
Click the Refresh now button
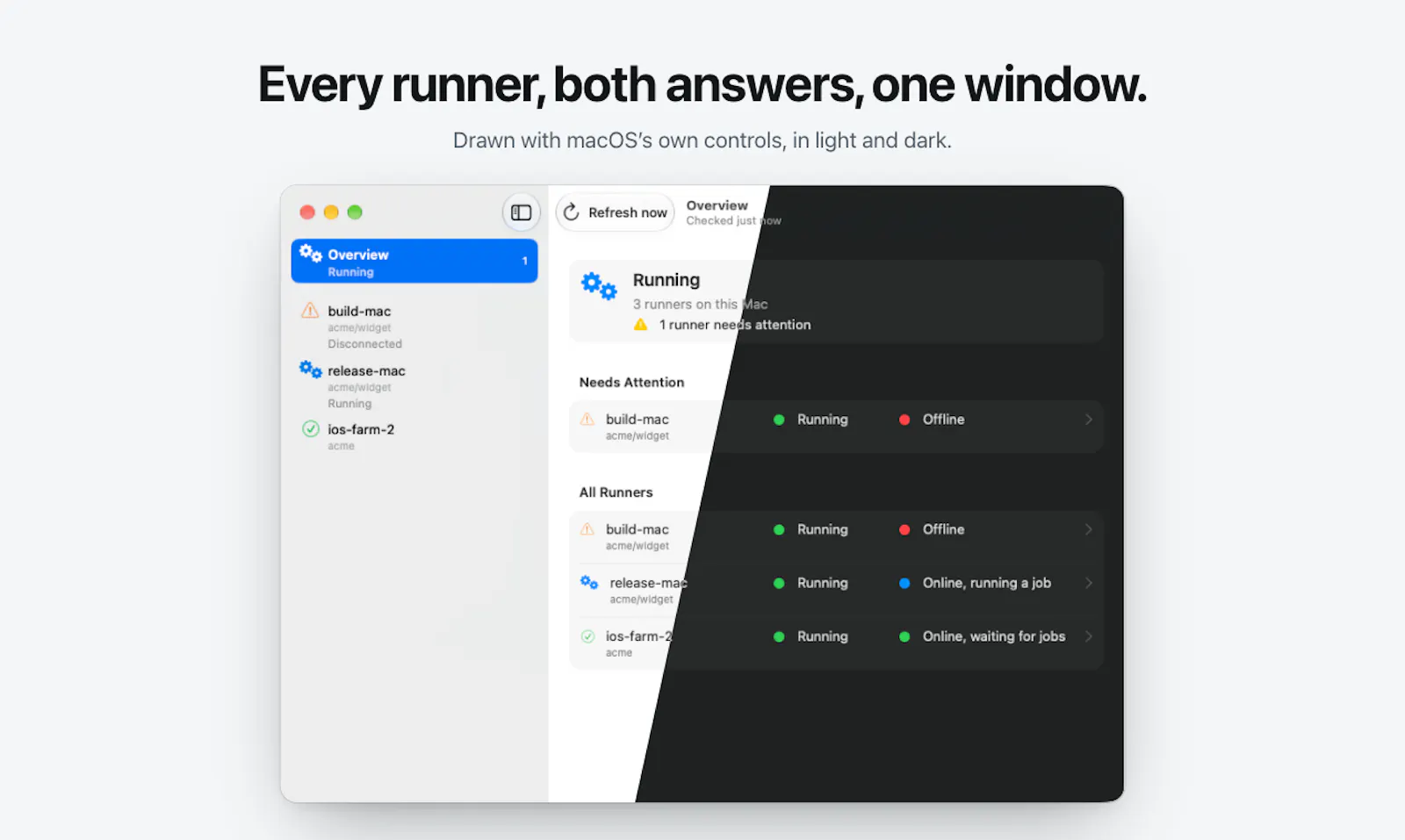point(615,212)
